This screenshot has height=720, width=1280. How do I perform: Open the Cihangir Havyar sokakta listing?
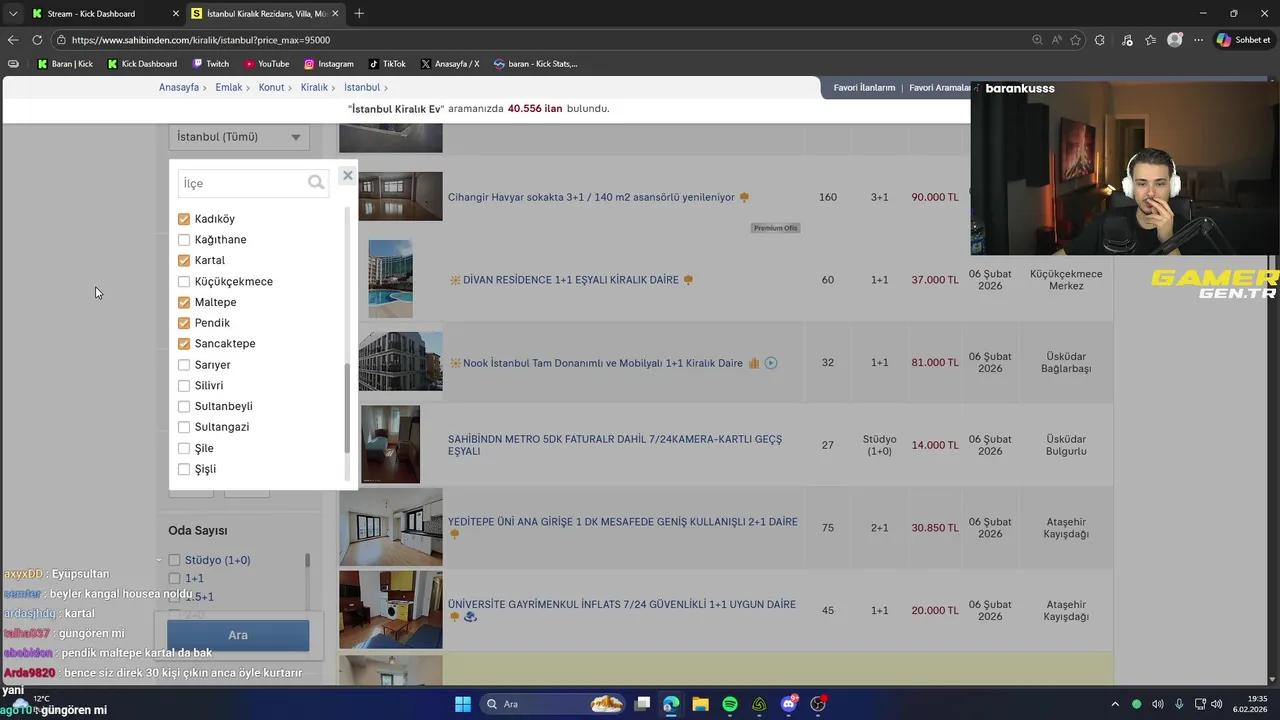click(591, 197)
